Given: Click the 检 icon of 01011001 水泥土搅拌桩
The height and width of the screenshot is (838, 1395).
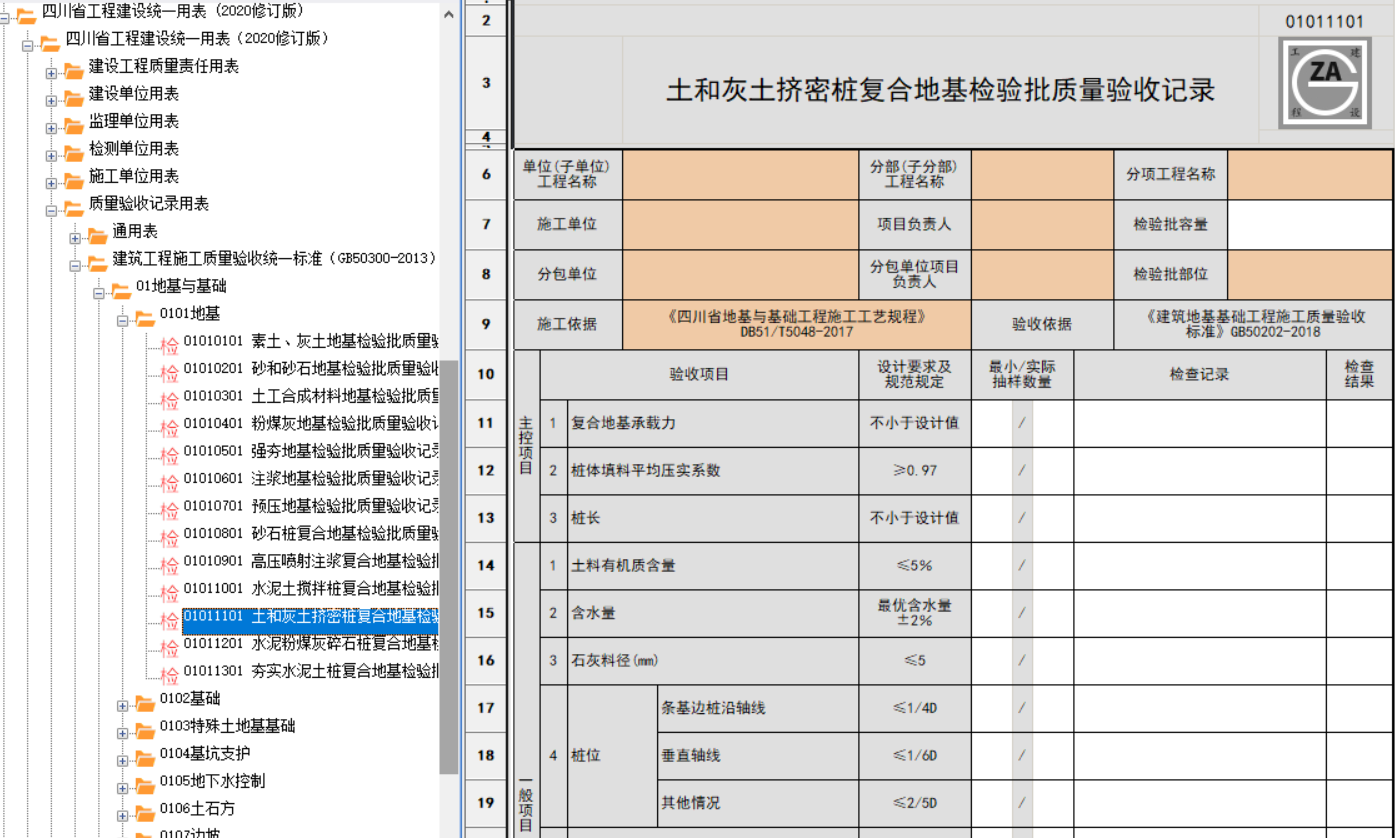Looking at the screenshot, I should [169, 592].
